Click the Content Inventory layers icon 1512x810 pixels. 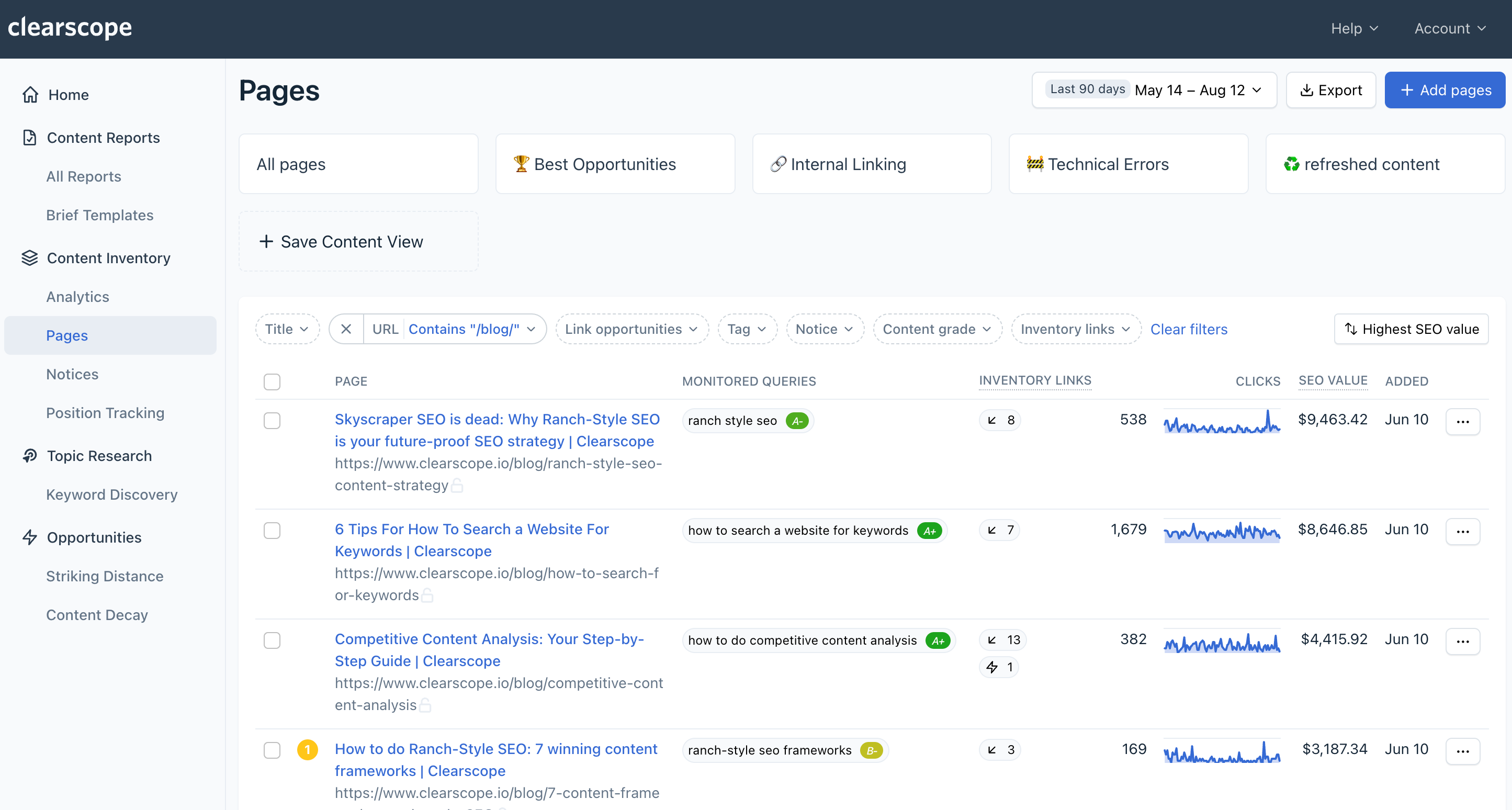click(29, 257)
